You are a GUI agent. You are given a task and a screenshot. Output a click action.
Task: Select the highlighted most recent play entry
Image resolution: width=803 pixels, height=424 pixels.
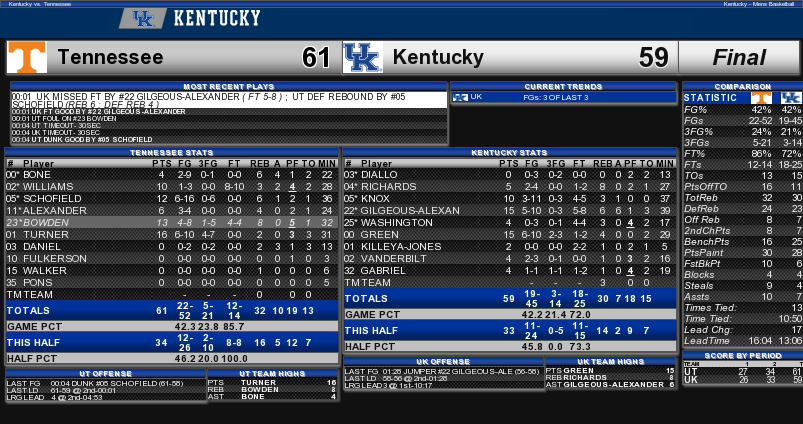coord(228,100)
